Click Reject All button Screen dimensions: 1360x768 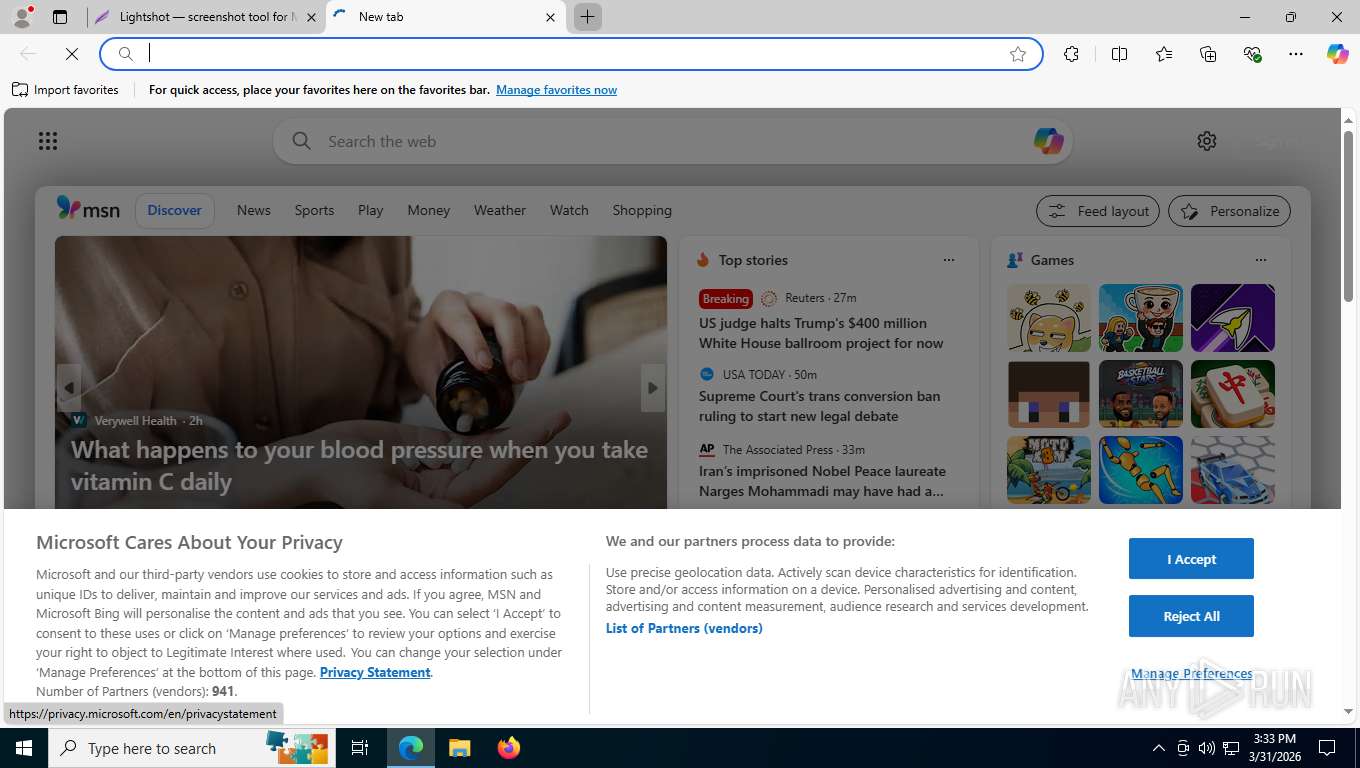tap(1191, 616)
